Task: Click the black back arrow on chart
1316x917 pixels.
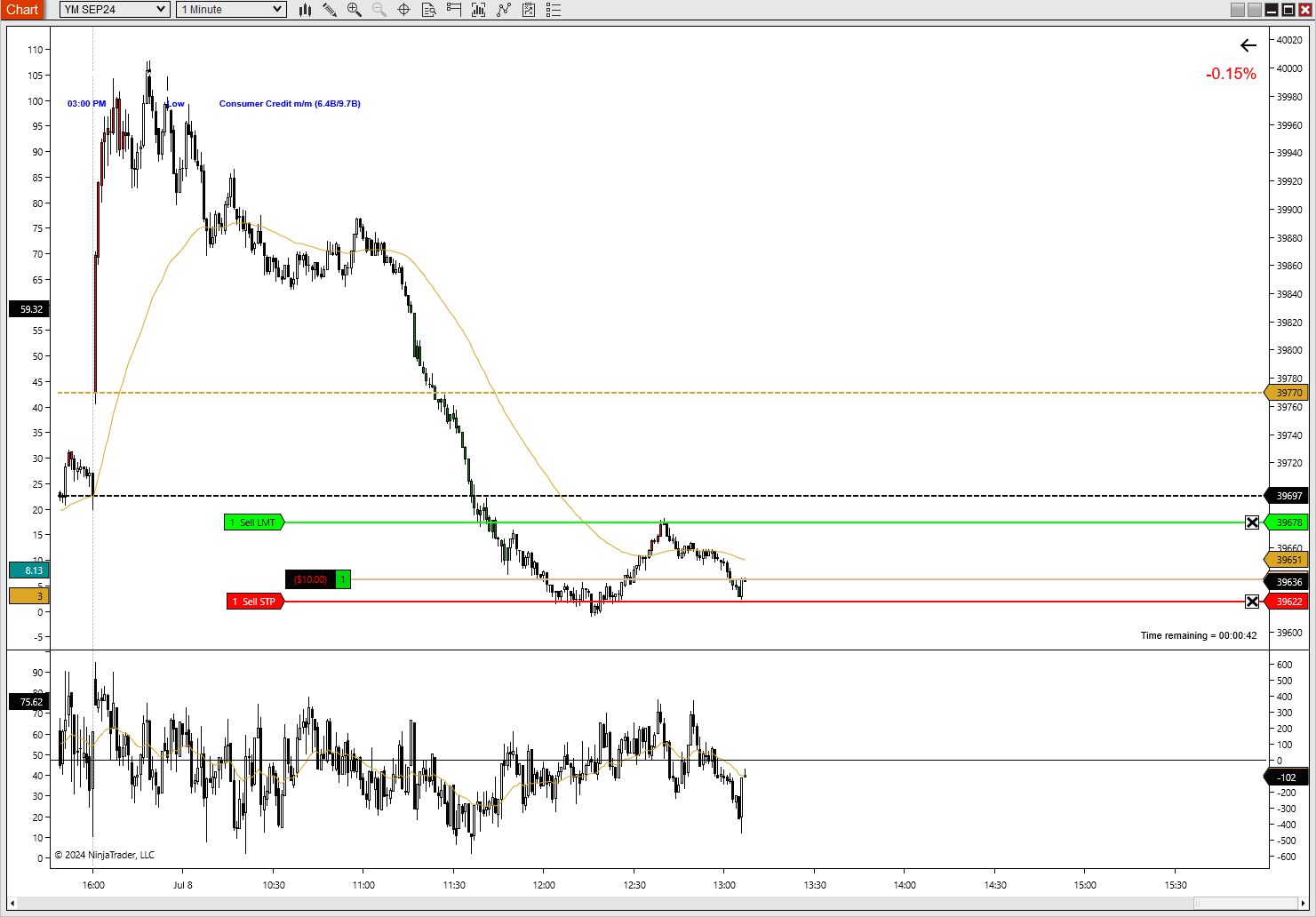Action: coord(1248,45)
